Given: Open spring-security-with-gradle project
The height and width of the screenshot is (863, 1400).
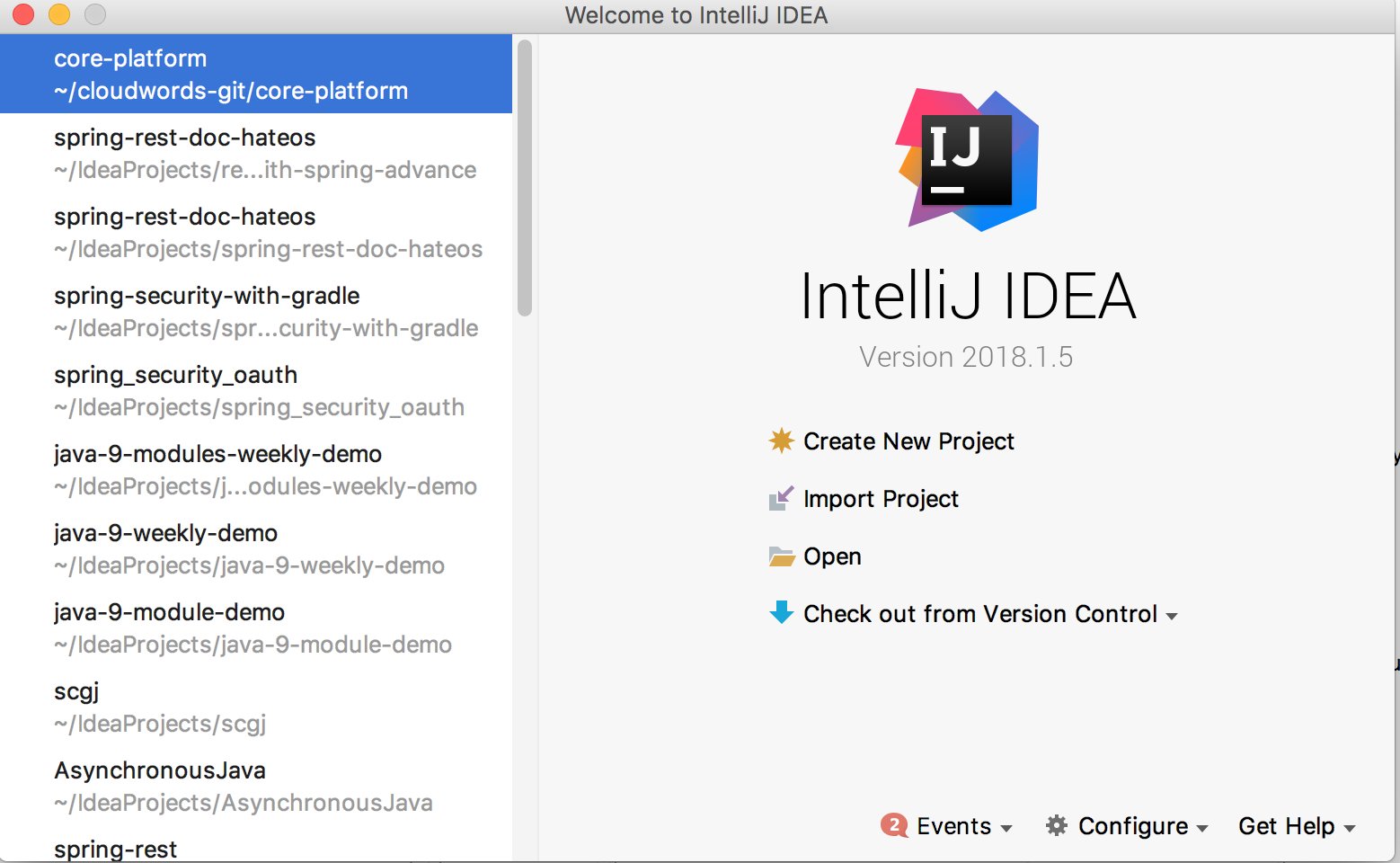Looking at the screenshot, I should 256,311.
